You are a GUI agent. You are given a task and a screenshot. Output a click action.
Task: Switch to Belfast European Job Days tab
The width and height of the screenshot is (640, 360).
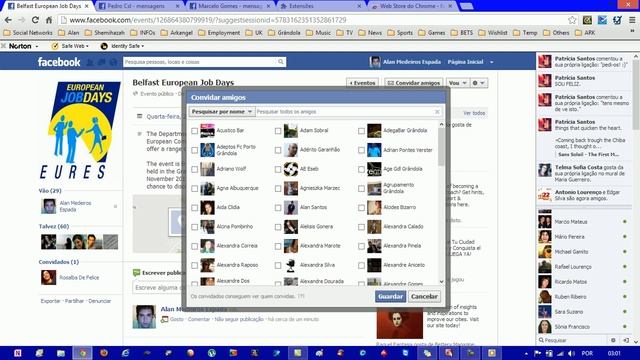pyautogui.click(x=48, y=6)
